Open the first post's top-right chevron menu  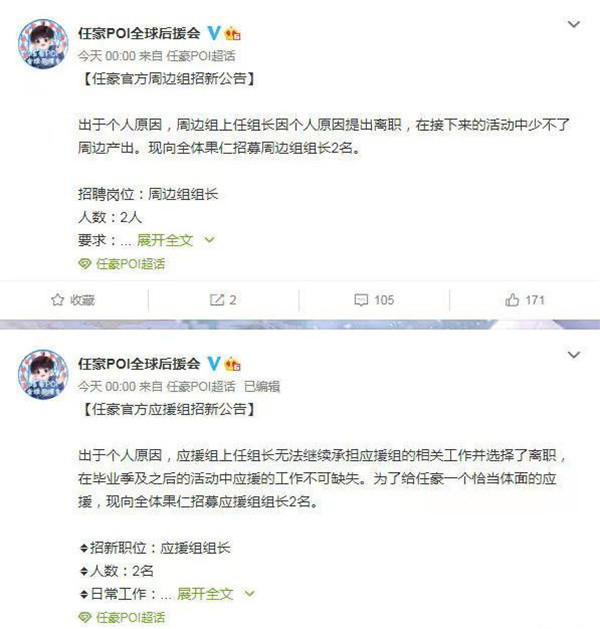[x=574, y=24]
